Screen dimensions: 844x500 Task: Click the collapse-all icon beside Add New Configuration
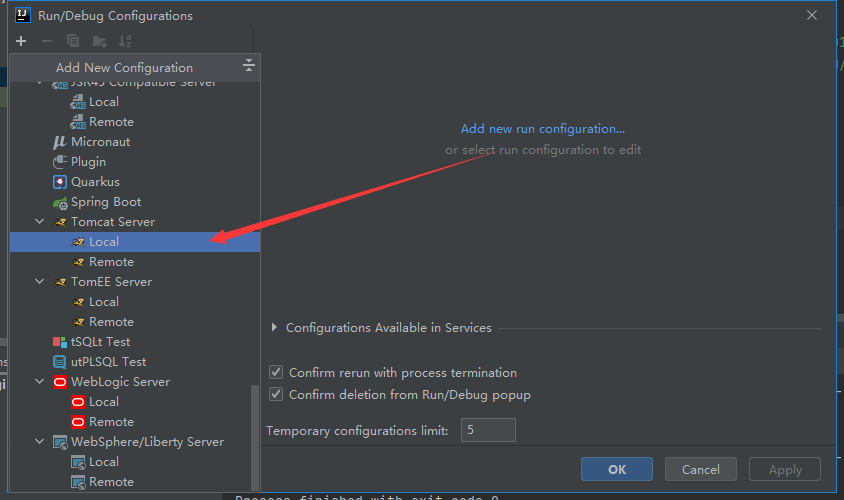point(248,66)
